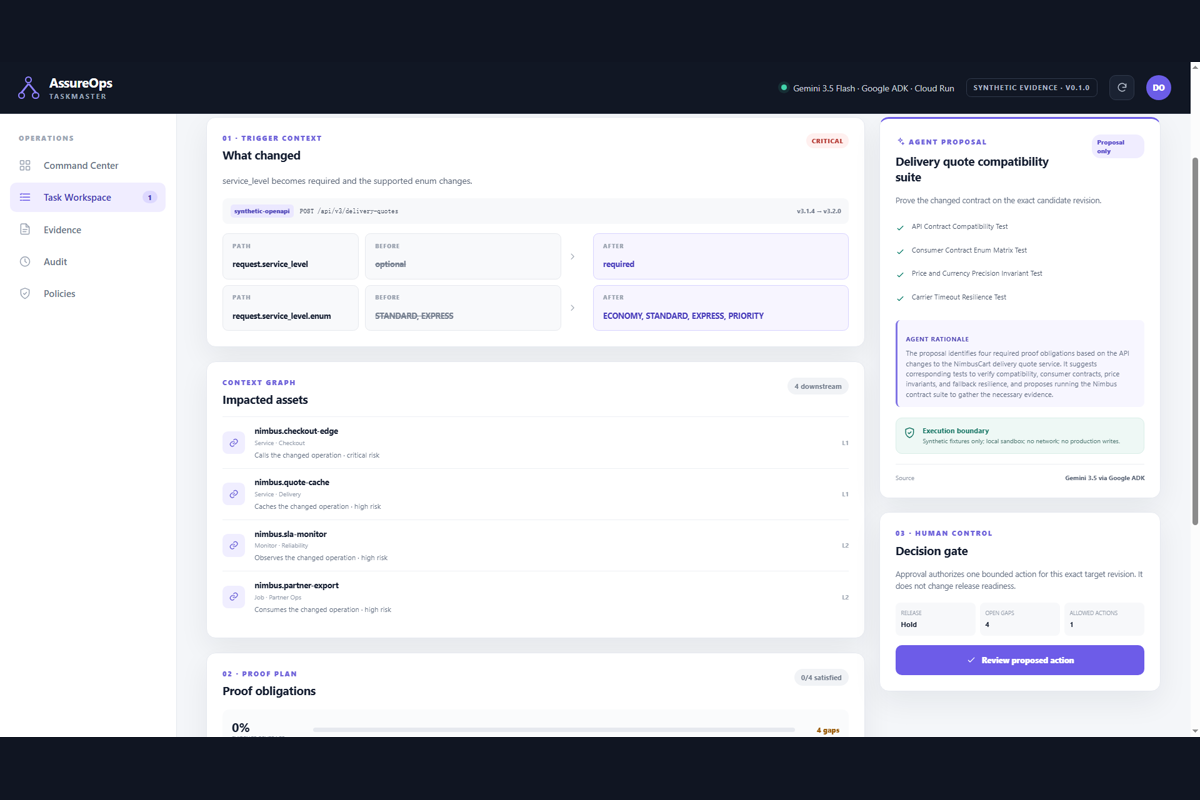Click the v3.1.4 → v3.2.0 version text
1200x800 pixels.
819,212
